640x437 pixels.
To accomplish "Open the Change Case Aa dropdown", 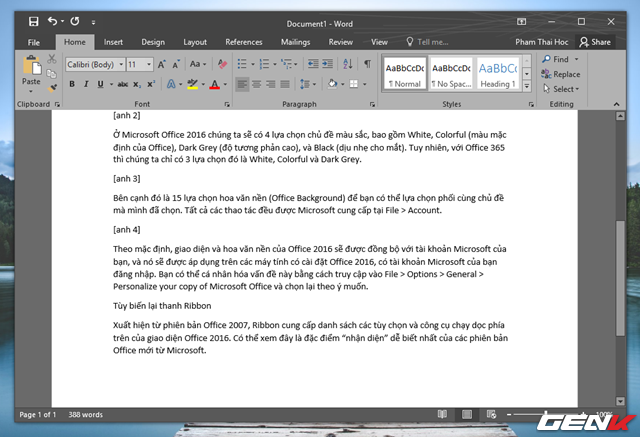I will point(198,64).
